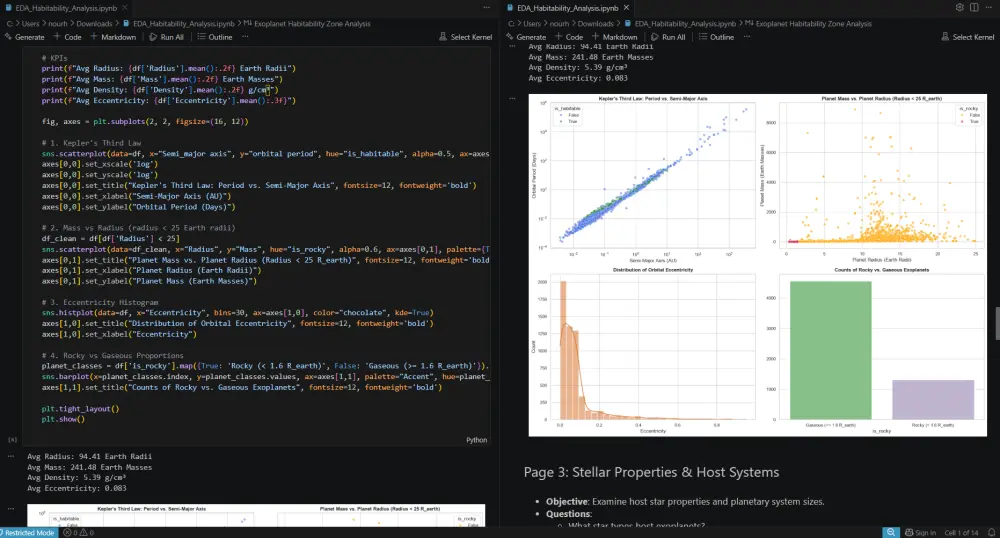Open Outline in right notebook toolbar
Viewport: 1000px width, 538px height.
point(717,37)
